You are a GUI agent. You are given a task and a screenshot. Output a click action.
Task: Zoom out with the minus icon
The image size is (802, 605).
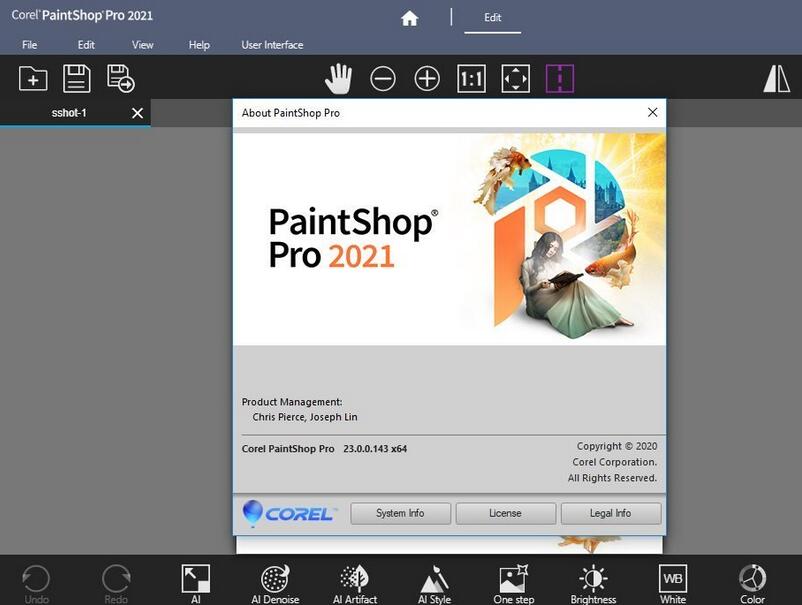[383, 79]
